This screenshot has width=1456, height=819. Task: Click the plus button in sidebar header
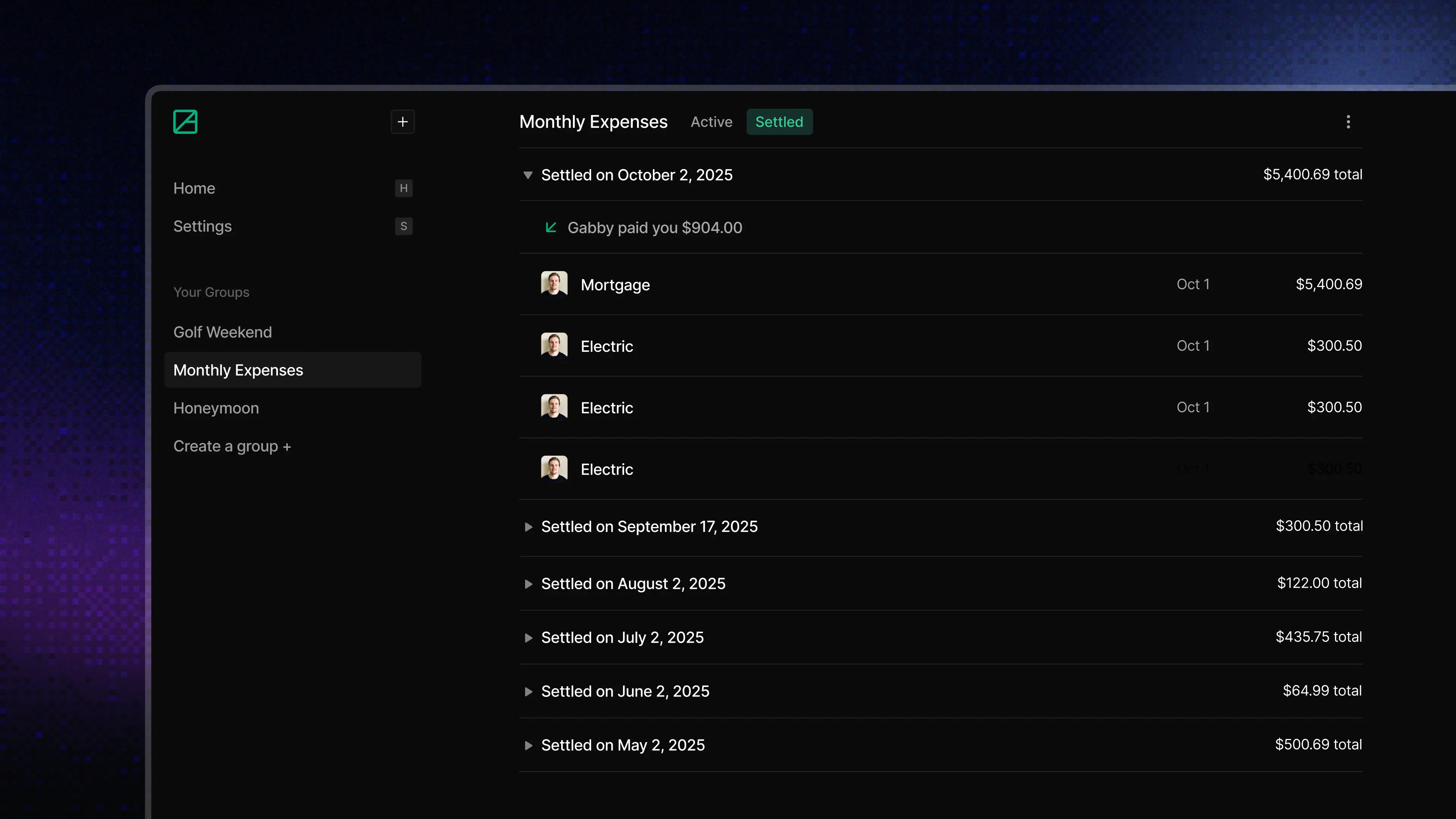click(x=402, y=121)
